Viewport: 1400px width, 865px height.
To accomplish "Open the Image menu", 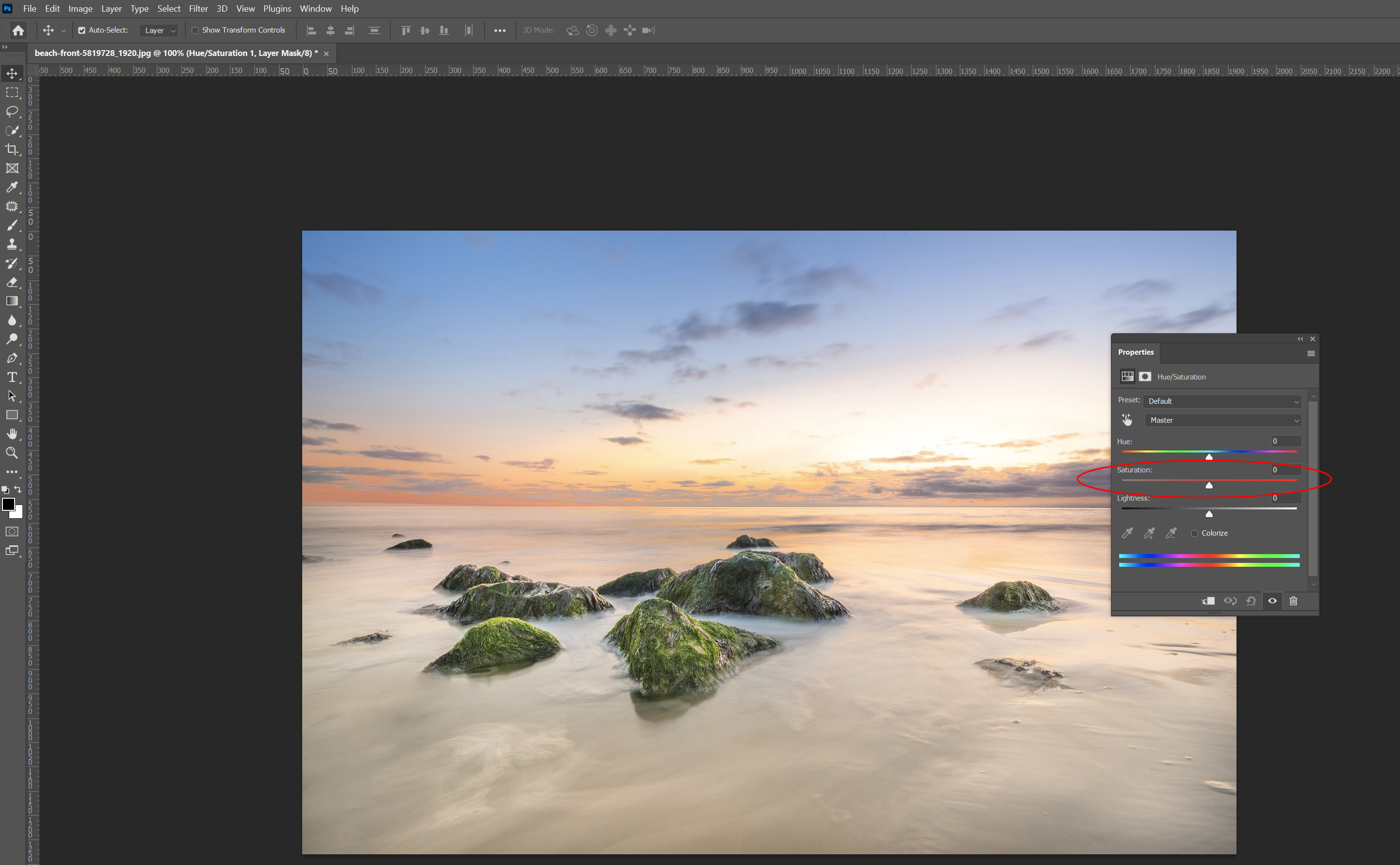I will click(80, 9).
